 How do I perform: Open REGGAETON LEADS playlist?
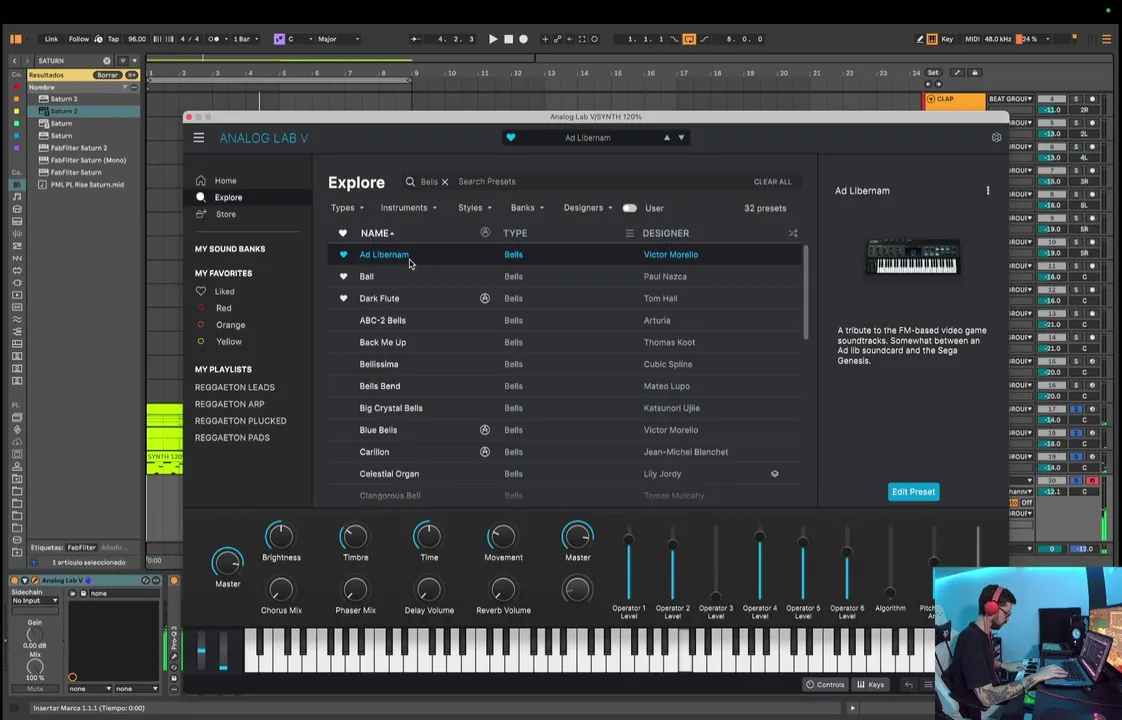[x=235, y=387]
